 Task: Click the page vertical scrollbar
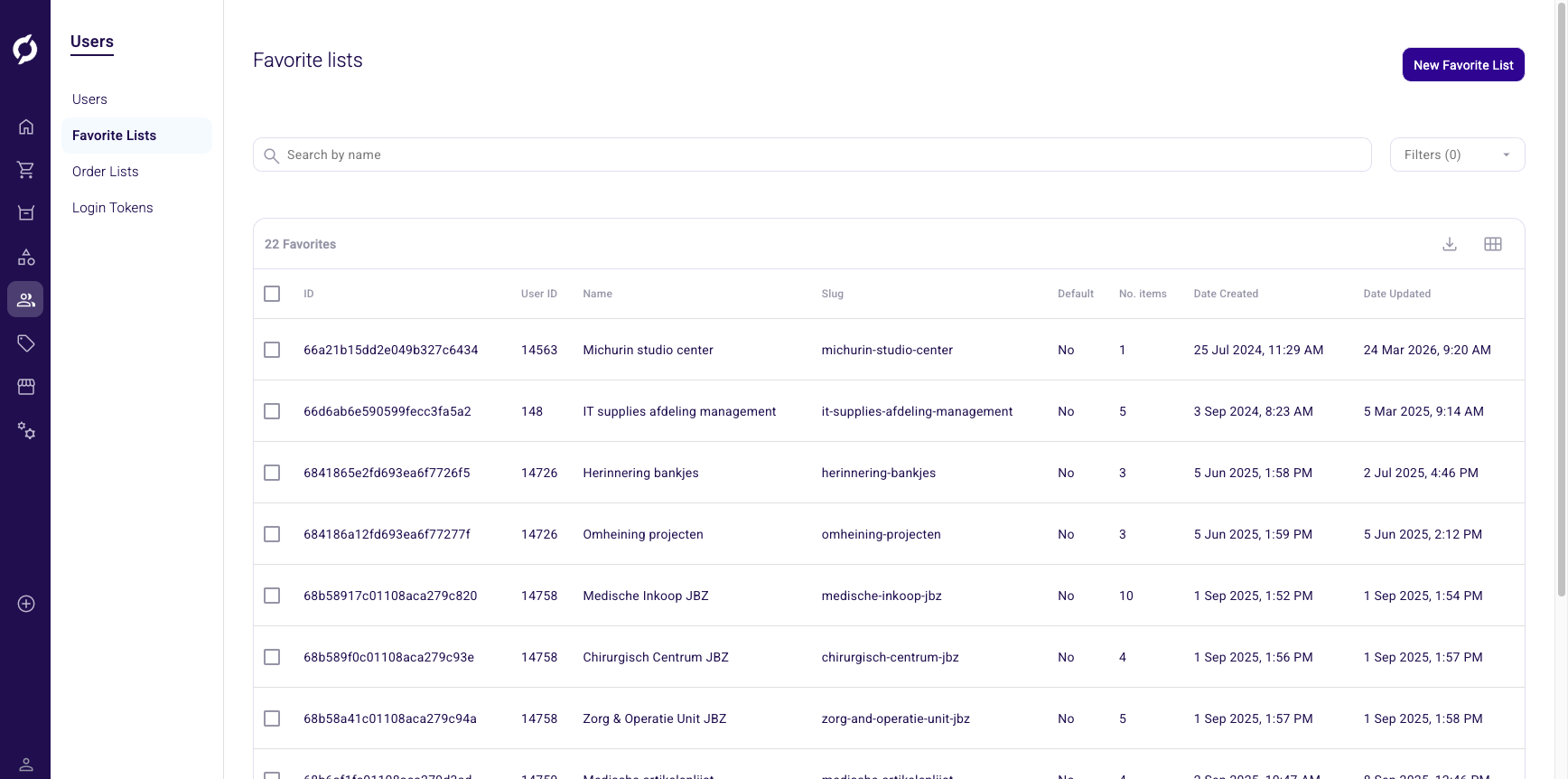click(x=1562, y=298)
